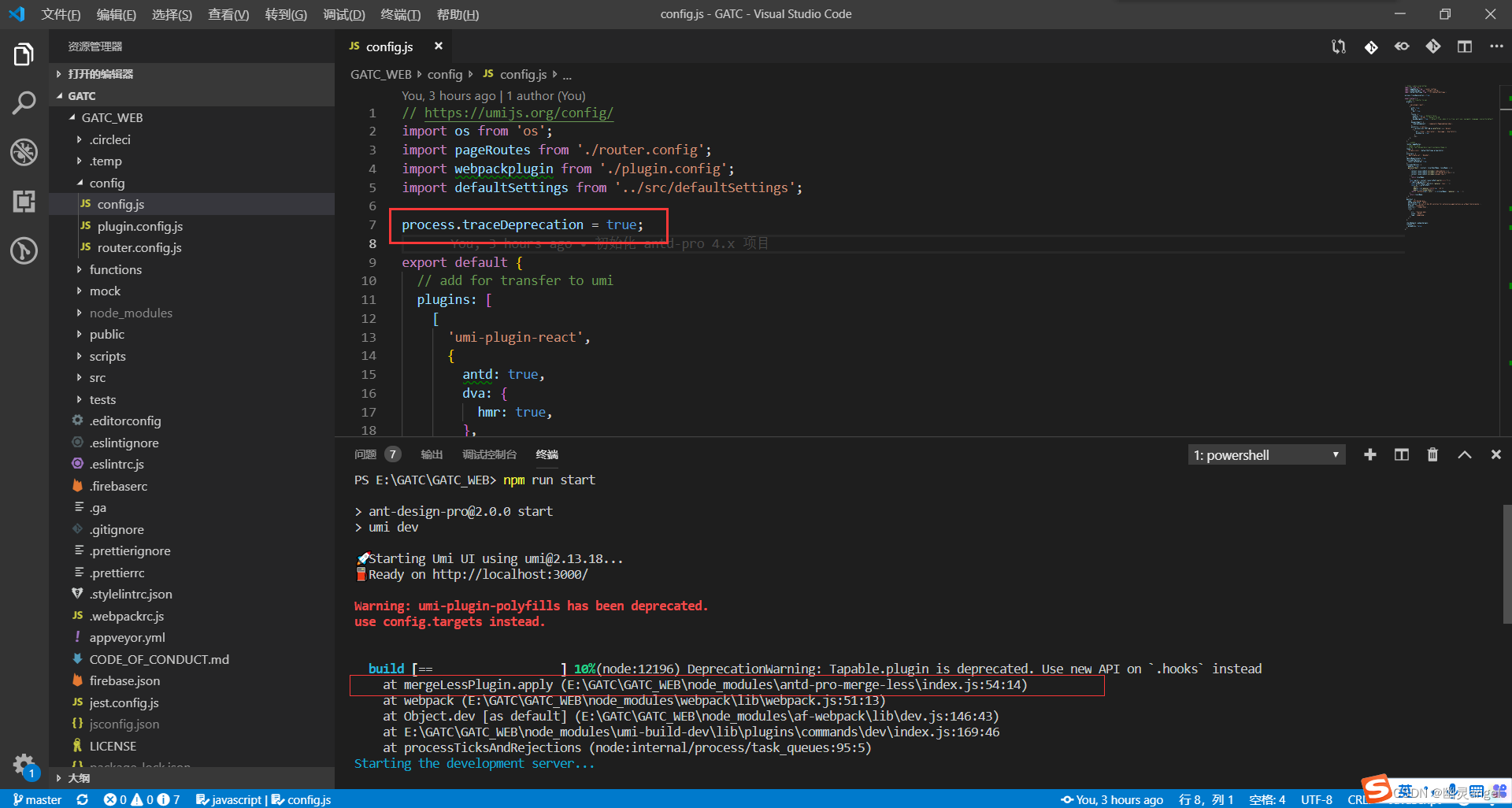Open the 选择(S) menu

(172, 14)
